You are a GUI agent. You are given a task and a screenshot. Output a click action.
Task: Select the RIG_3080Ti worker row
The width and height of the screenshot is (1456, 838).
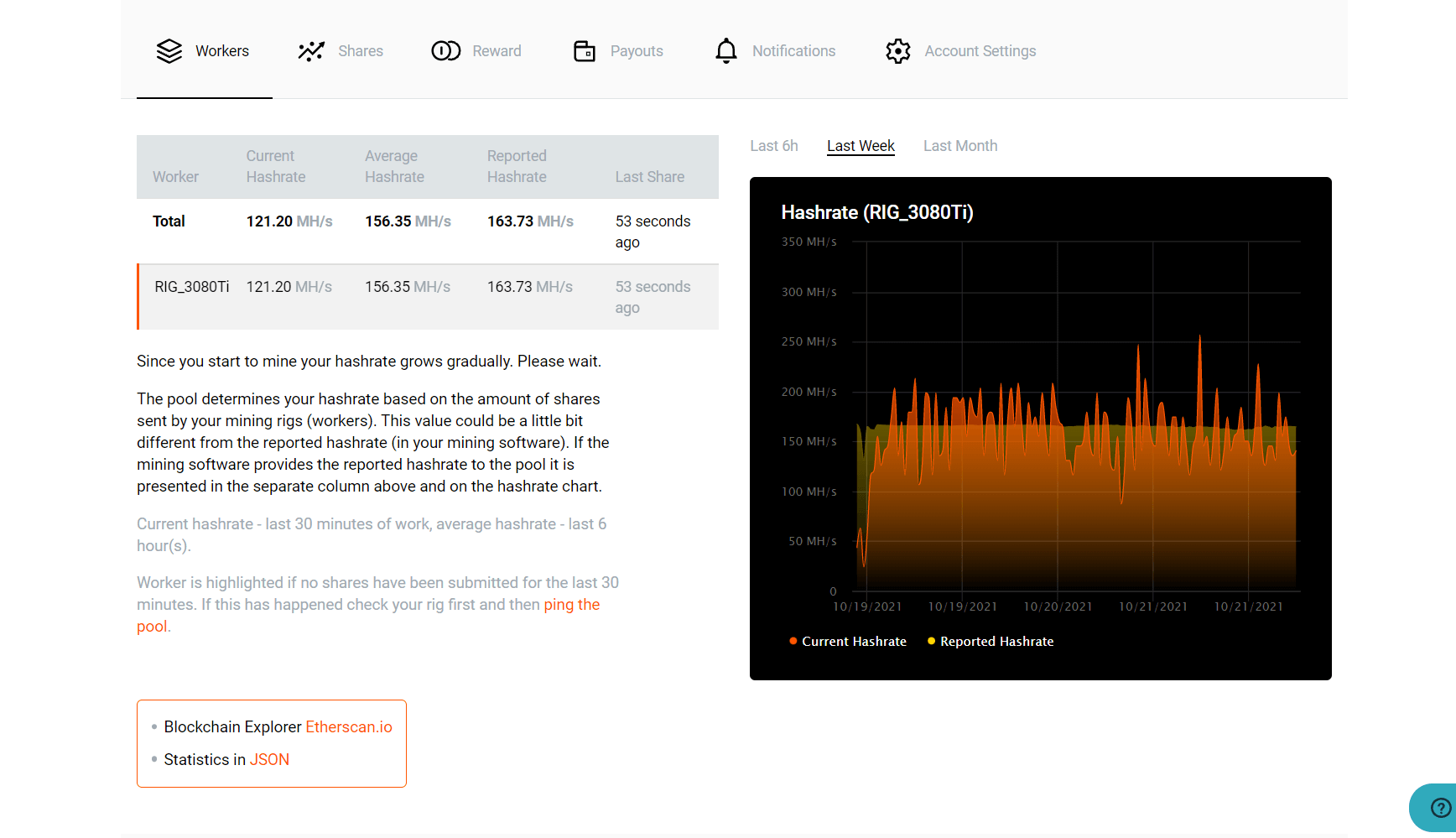coord(192,287)
